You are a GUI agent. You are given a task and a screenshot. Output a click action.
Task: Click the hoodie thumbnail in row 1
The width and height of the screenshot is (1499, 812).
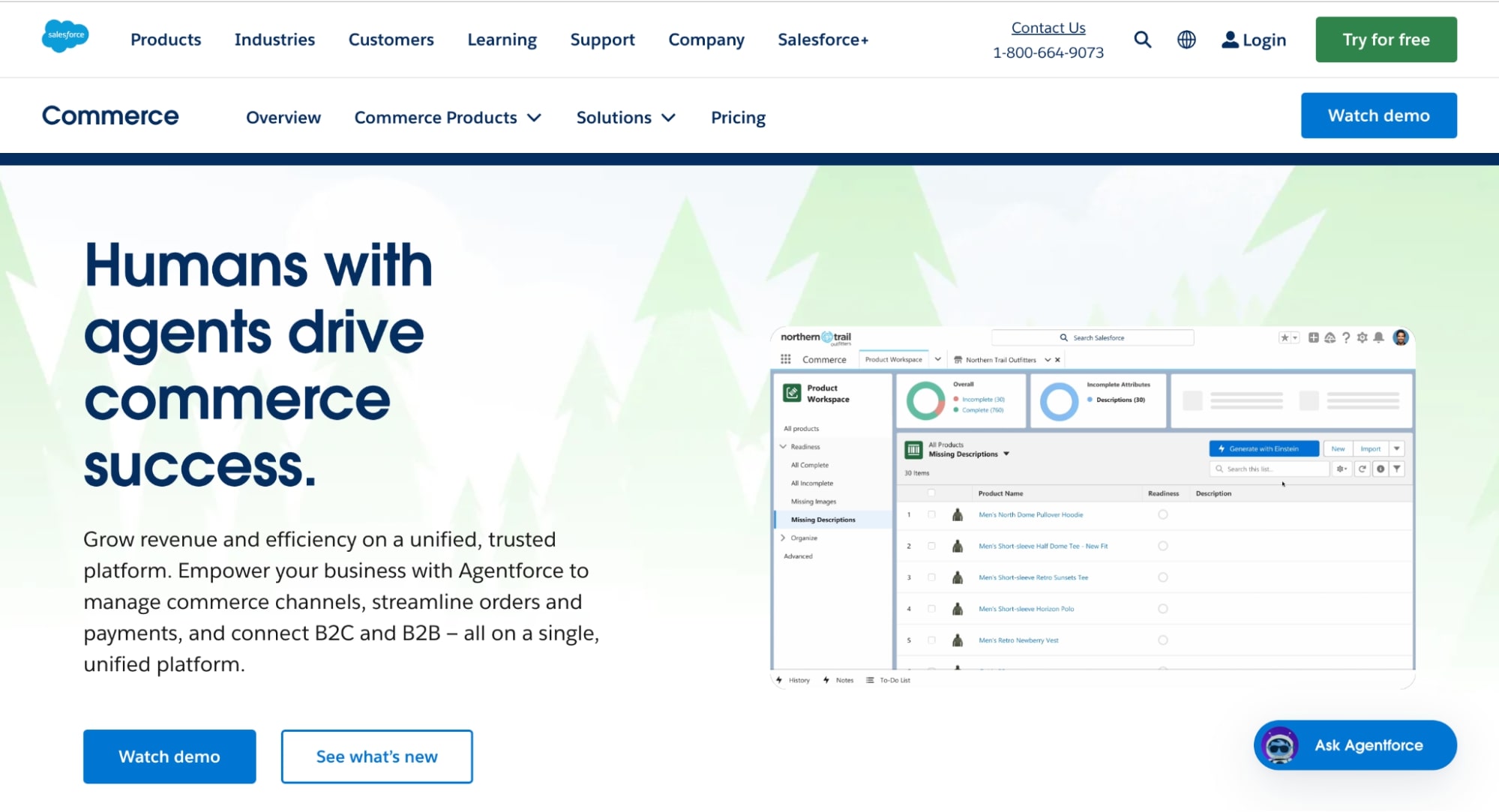[958, 514]
